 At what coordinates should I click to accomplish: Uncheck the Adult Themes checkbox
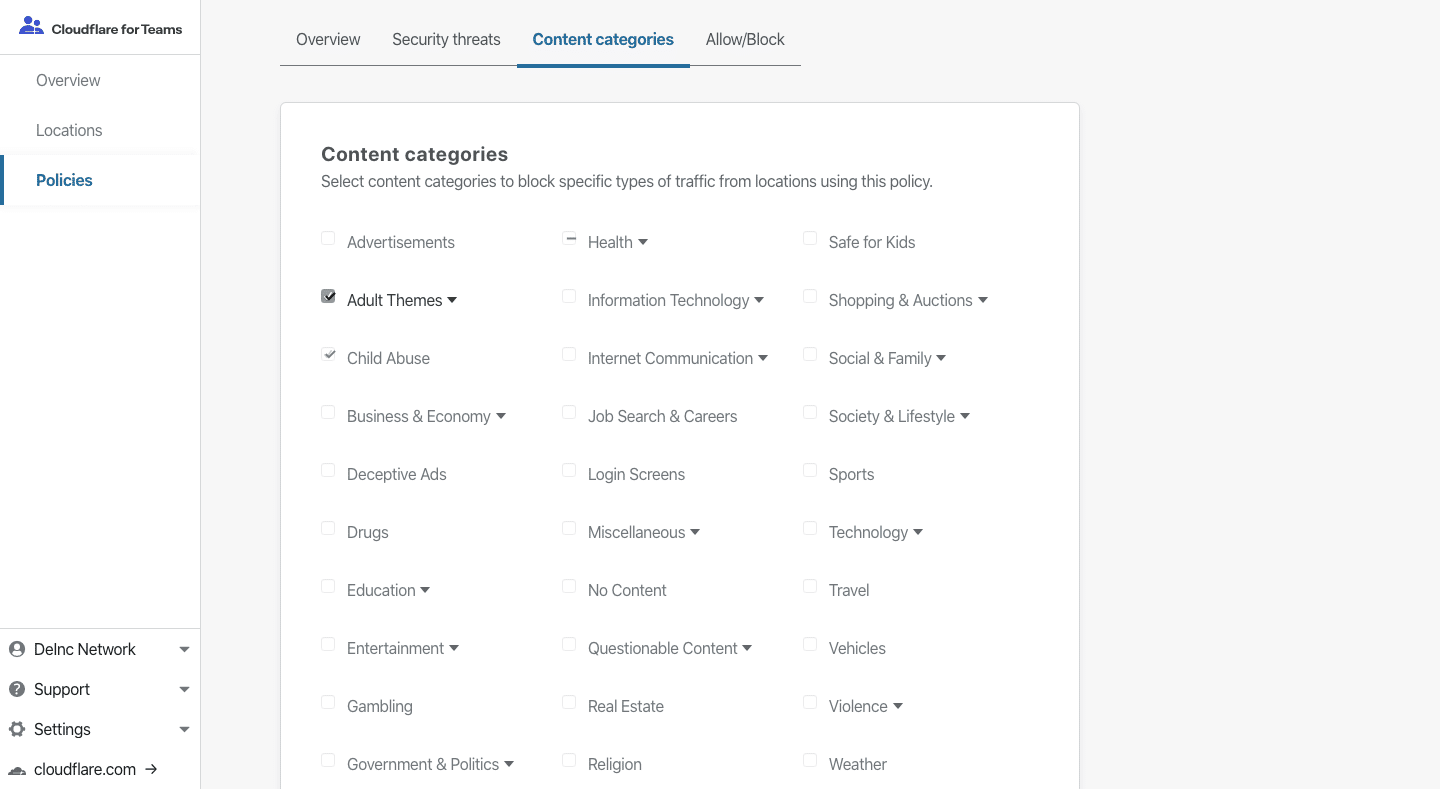(328, 296)
